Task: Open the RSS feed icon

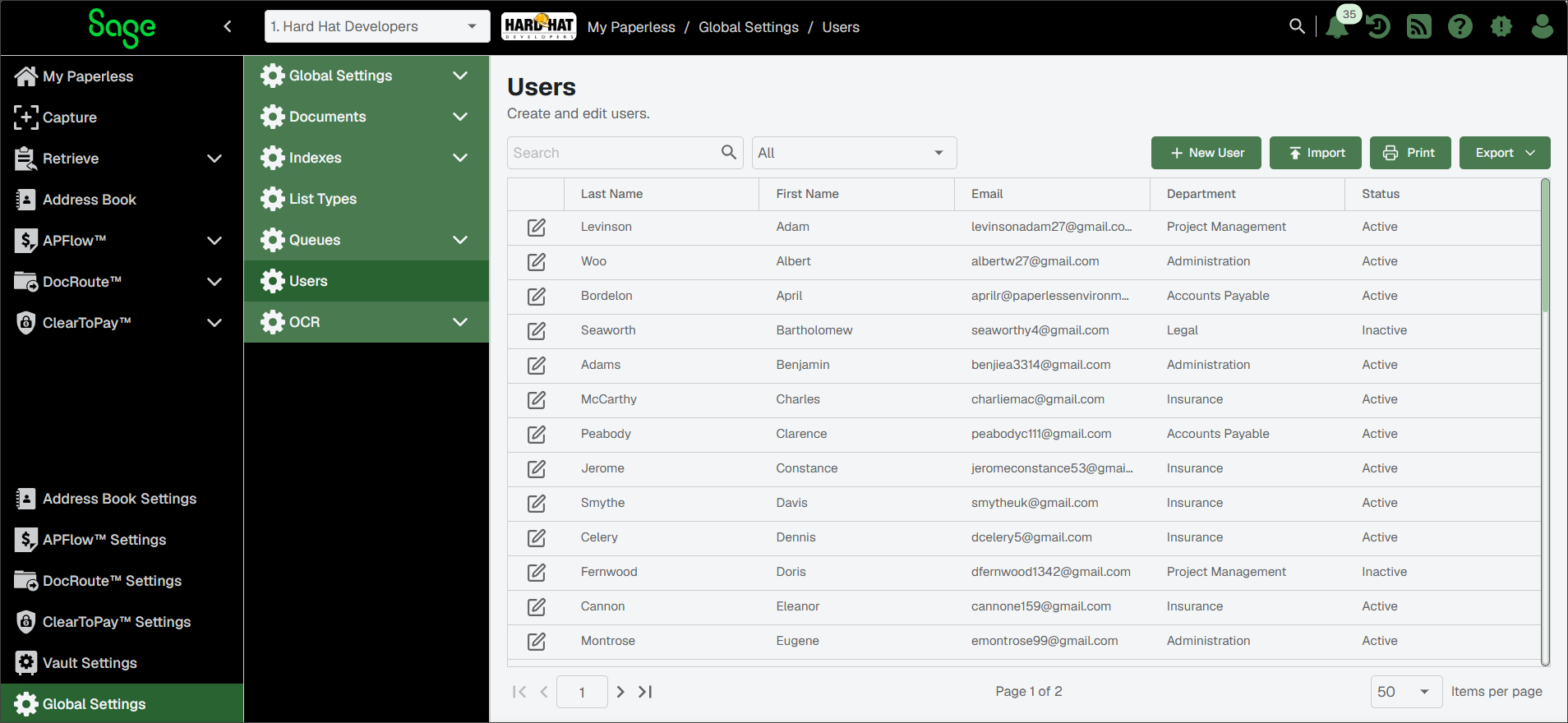Action: click(x=1419, y=27)
